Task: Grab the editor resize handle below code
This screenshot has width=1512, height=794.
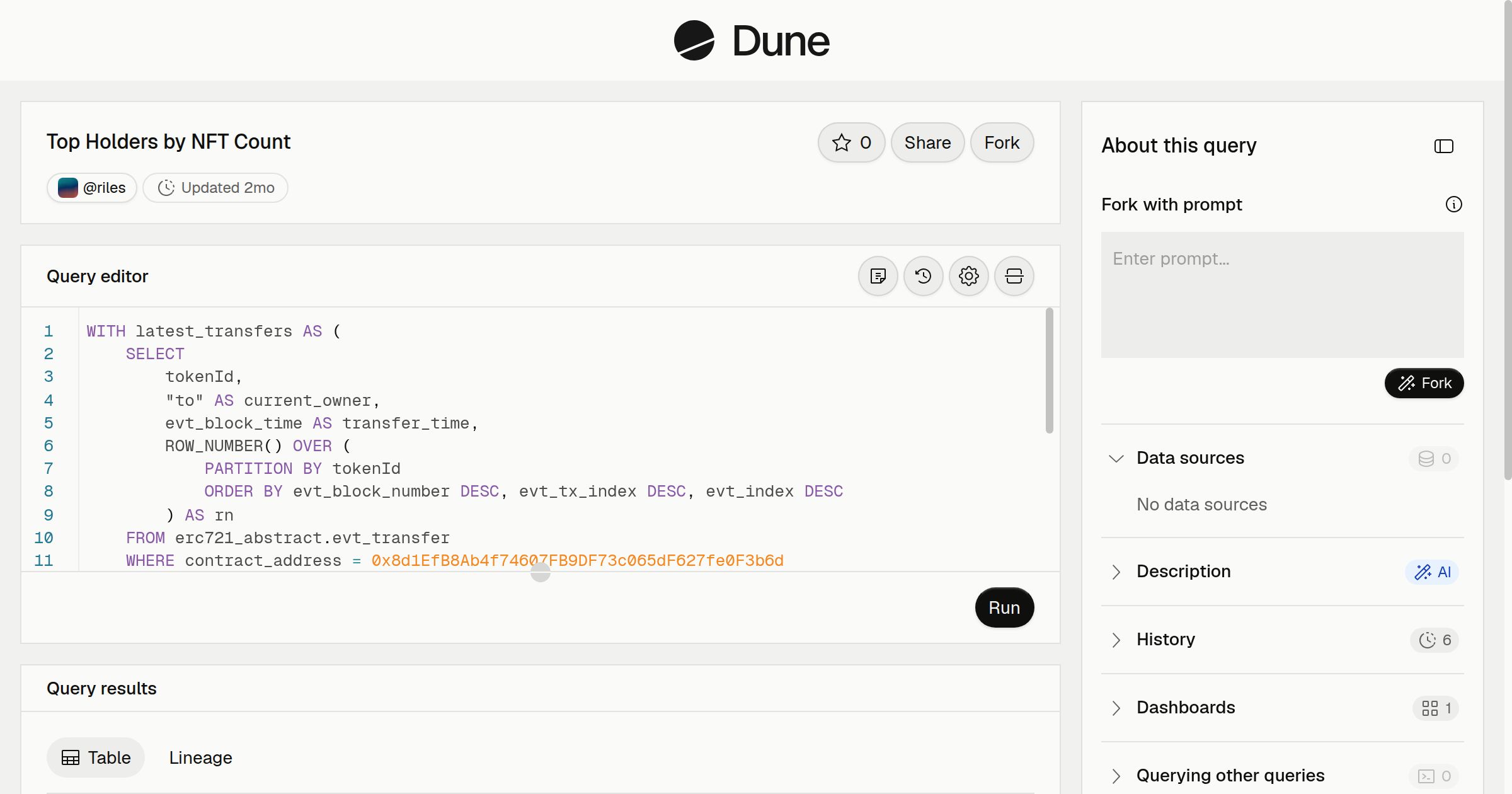Action: [541, 572]
